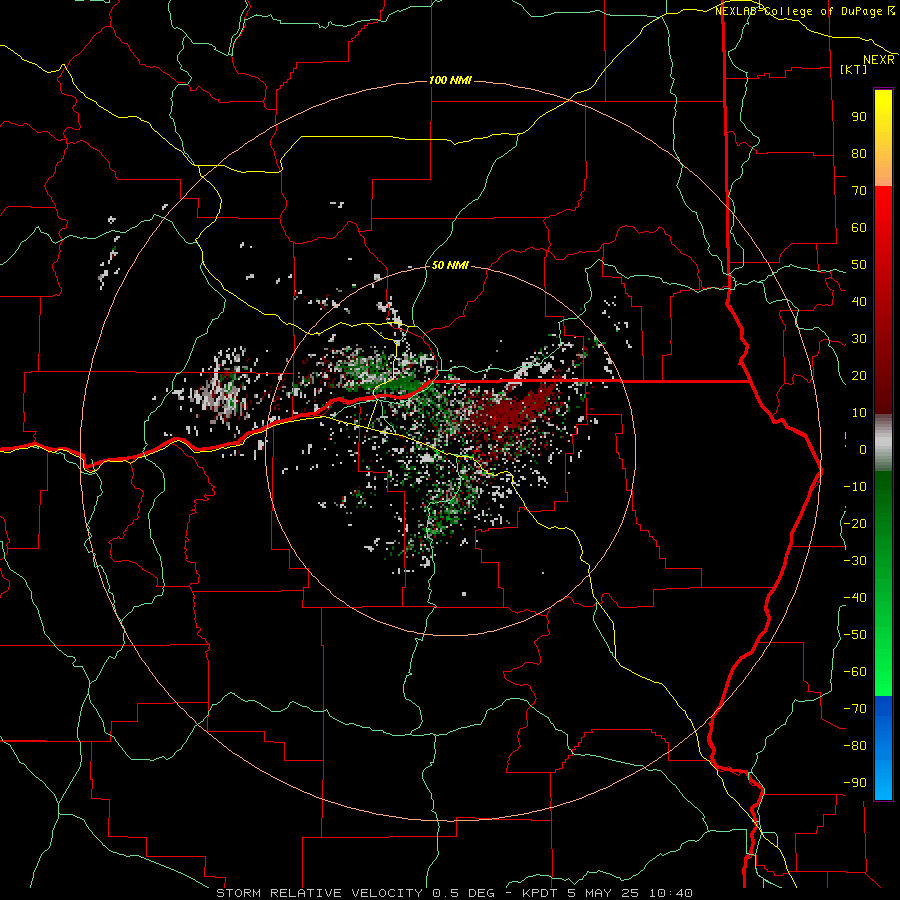Image resolution: width=900 pixels, height=900 pixels.
Task: Click the -40 value on velocity scale
Action: pos(855,598)
